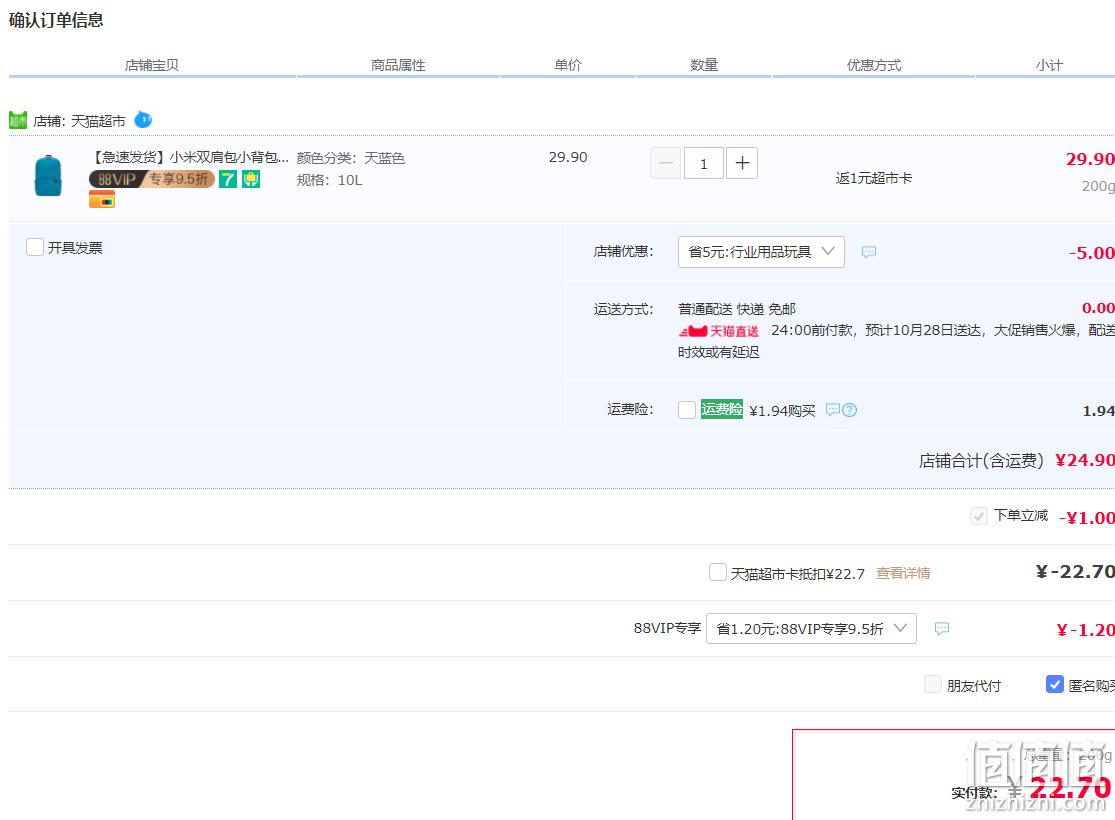This screenshot has height=820, width=1115.
Task: Click the comment icon after ¥1.94购买
Action: 833,410
